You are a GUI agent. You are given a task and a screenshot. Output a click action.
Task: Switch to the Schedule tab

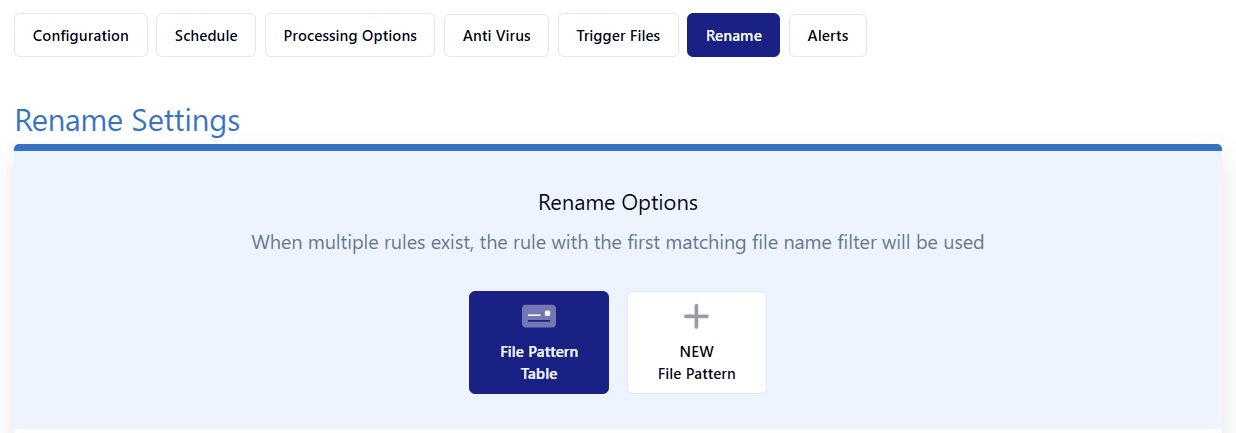tap(206, 35)
